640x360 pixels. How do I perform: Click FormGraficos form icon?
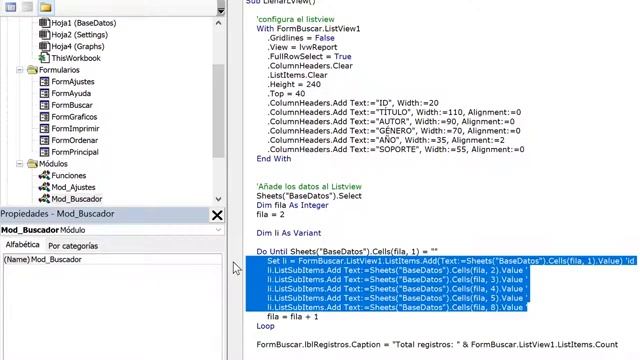click(44, 117)
